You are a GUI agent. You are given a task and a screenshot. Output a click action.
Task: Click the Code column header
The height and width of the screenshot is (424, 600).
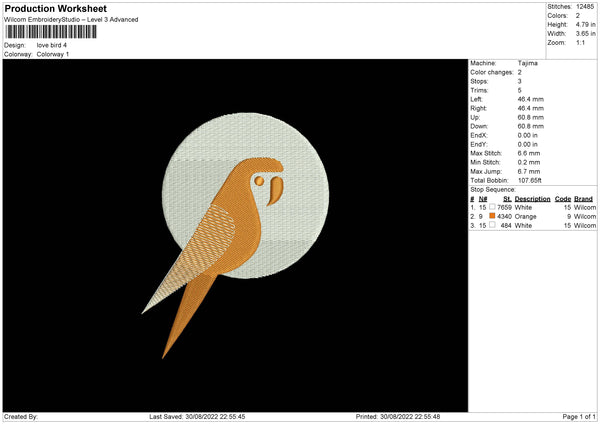point(563,199)
